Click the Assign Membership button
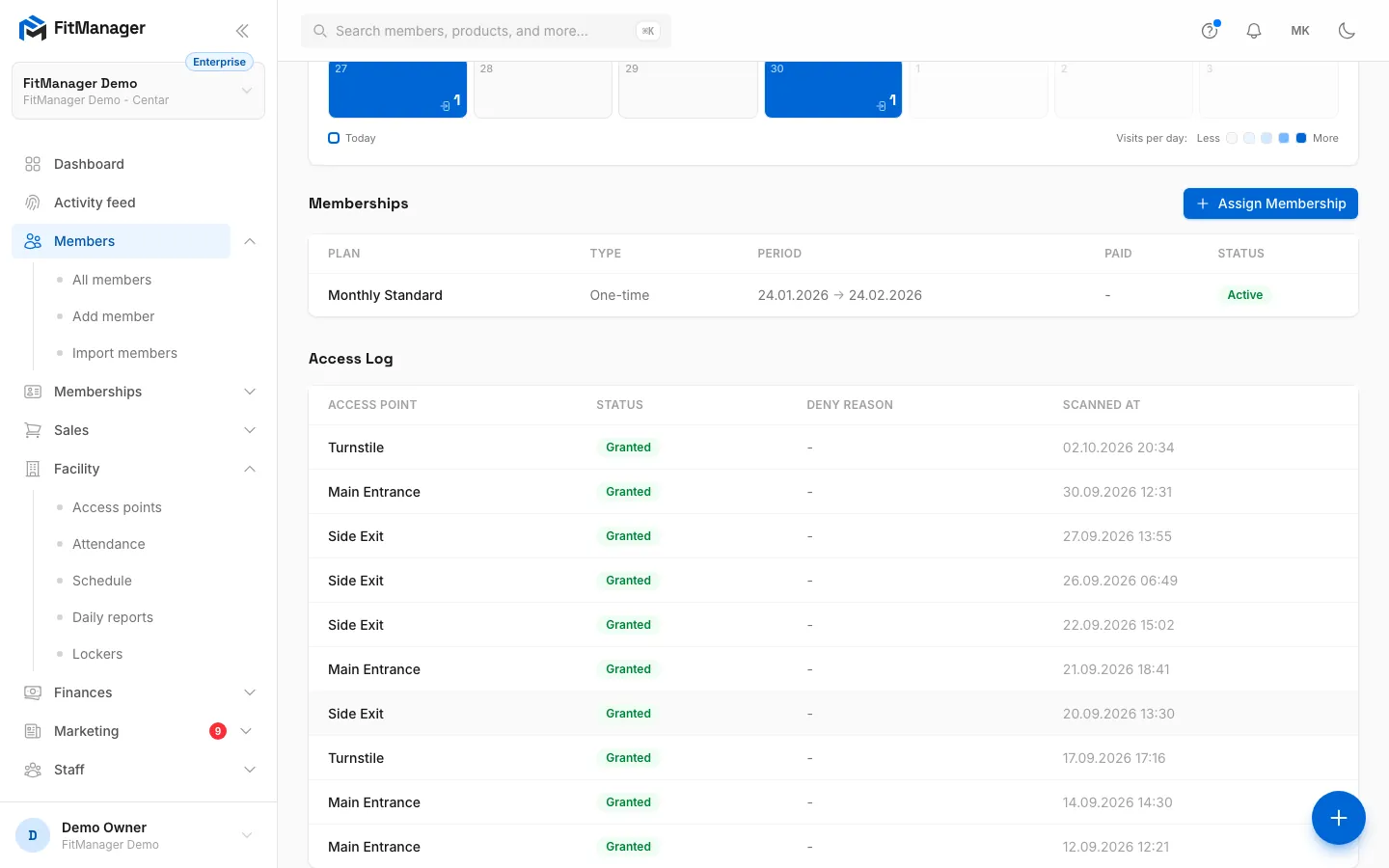Viewport: 1389px width, 868px height. pos(1270,203)
